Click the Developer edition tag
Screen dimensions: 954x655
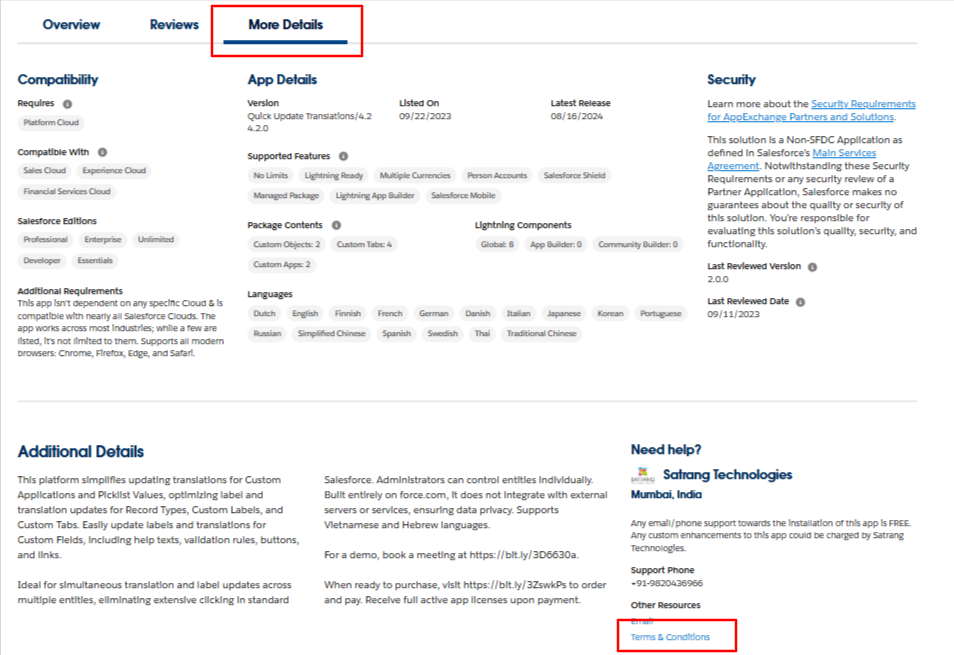click(x=42, y=260)
